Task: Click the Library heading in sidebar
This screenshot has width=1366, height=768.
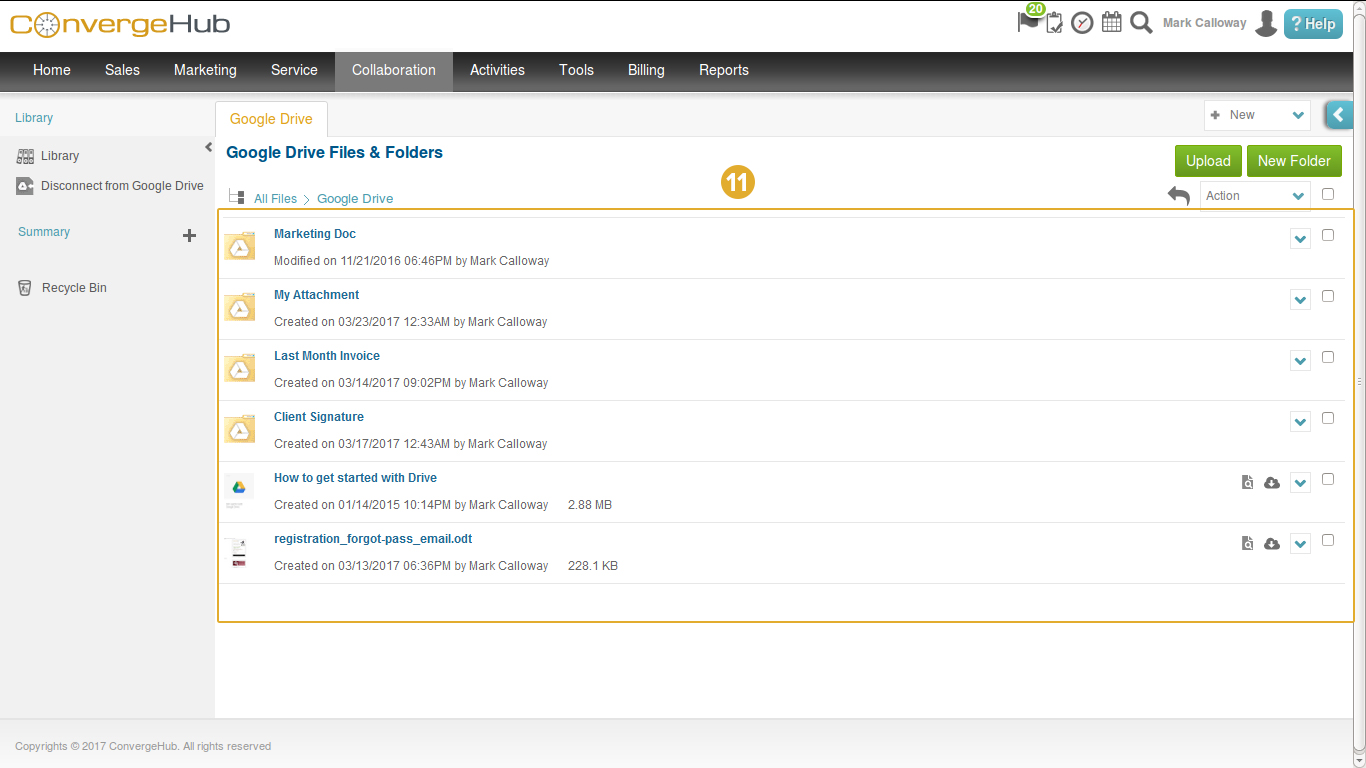Action: tap(34, 118)
